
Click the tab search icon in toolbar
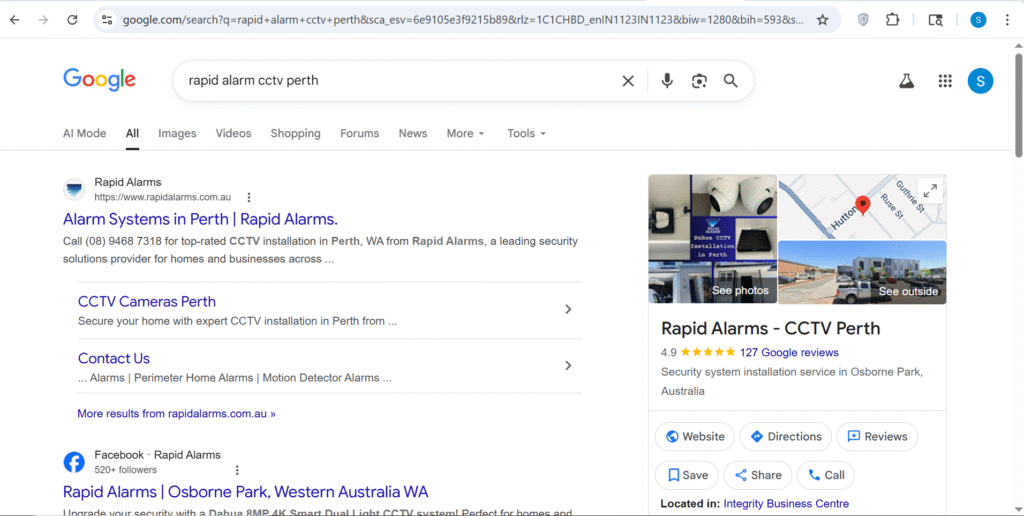935,20
